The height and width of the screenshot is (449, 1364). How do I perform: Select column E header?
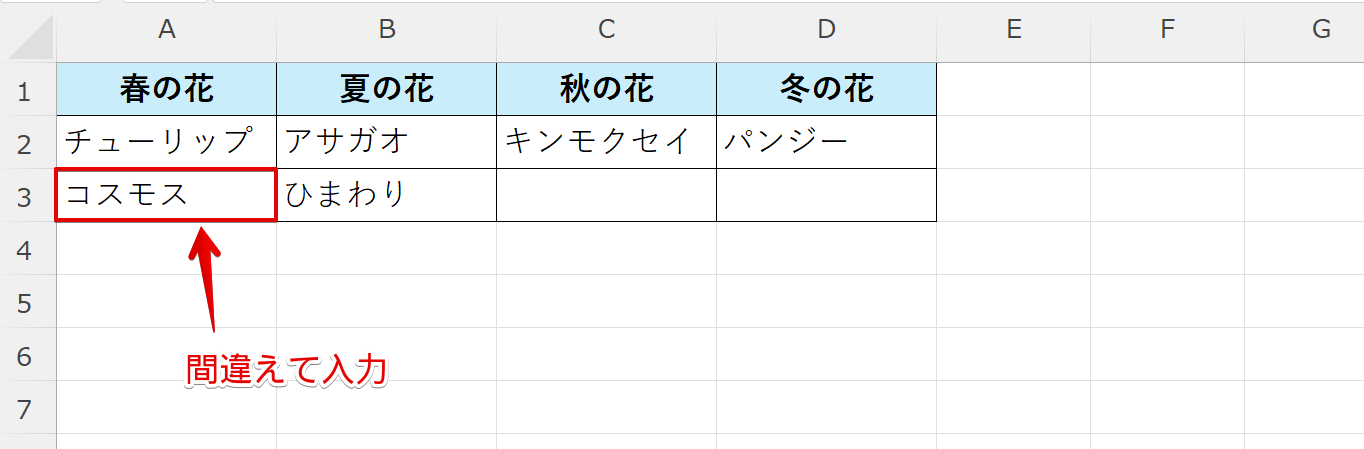[1013, 30]
